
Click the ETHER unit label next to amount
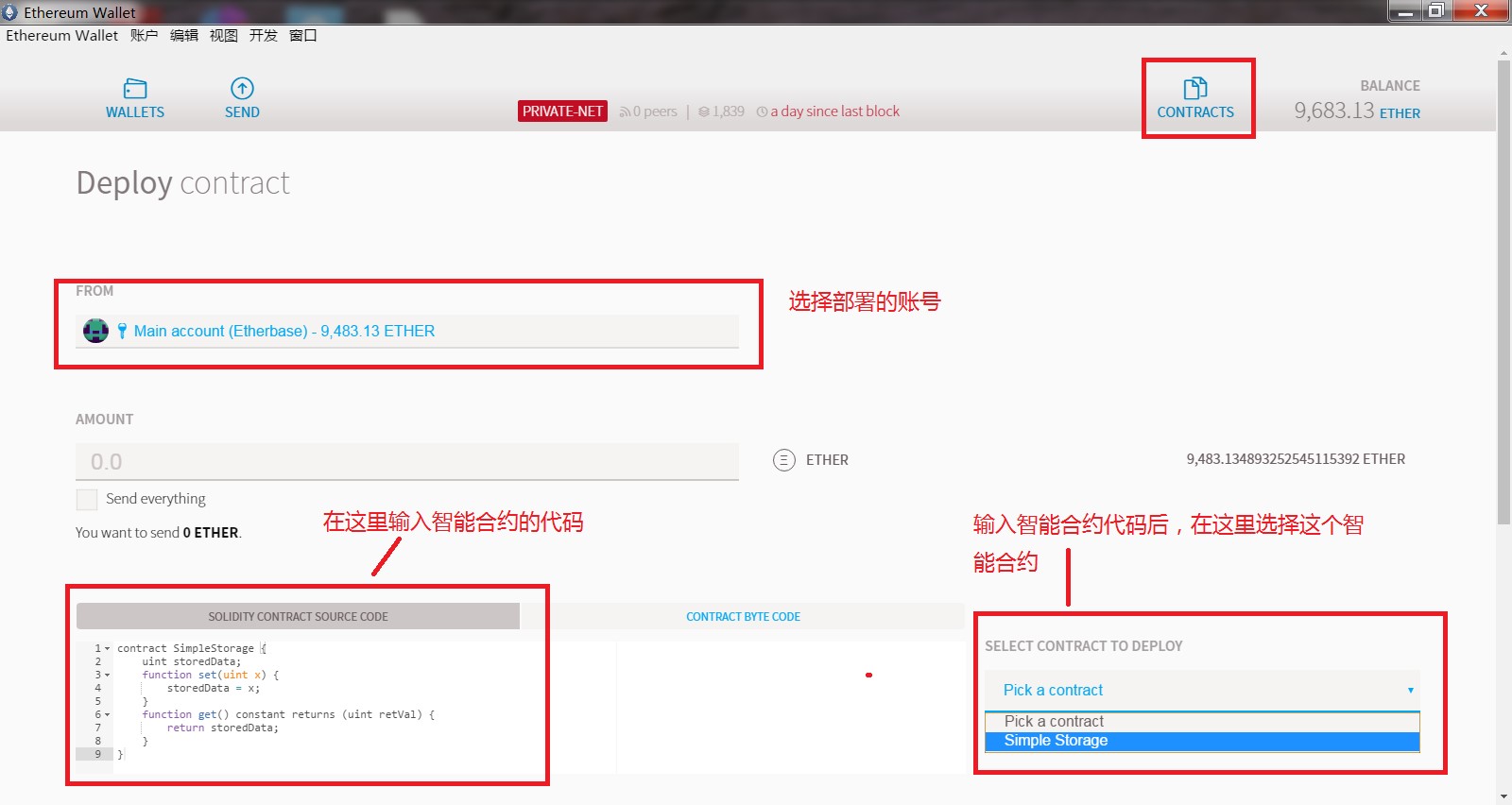tap(827, 460)
